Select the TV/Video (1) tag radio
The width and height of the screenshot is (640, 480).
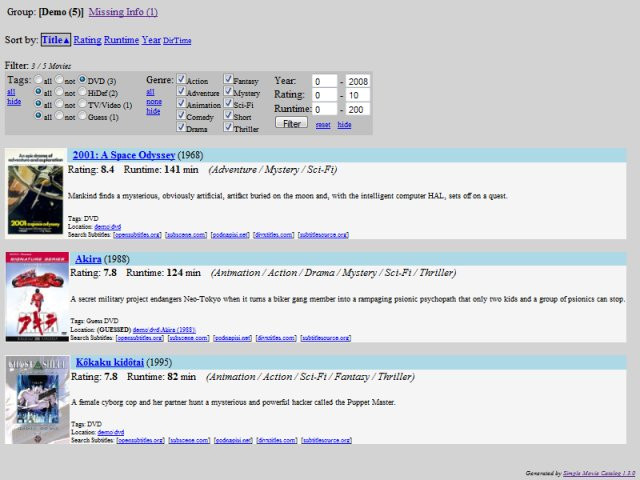click(82, 104)
